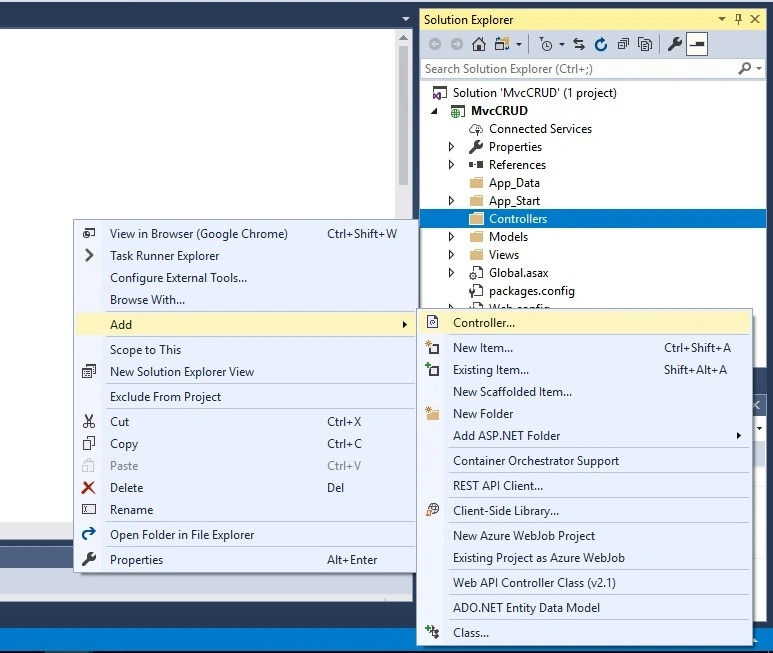The image size is (773, 653).
Task: Click the Collapse All icon in toolbar
Action: tap(623, 44)
